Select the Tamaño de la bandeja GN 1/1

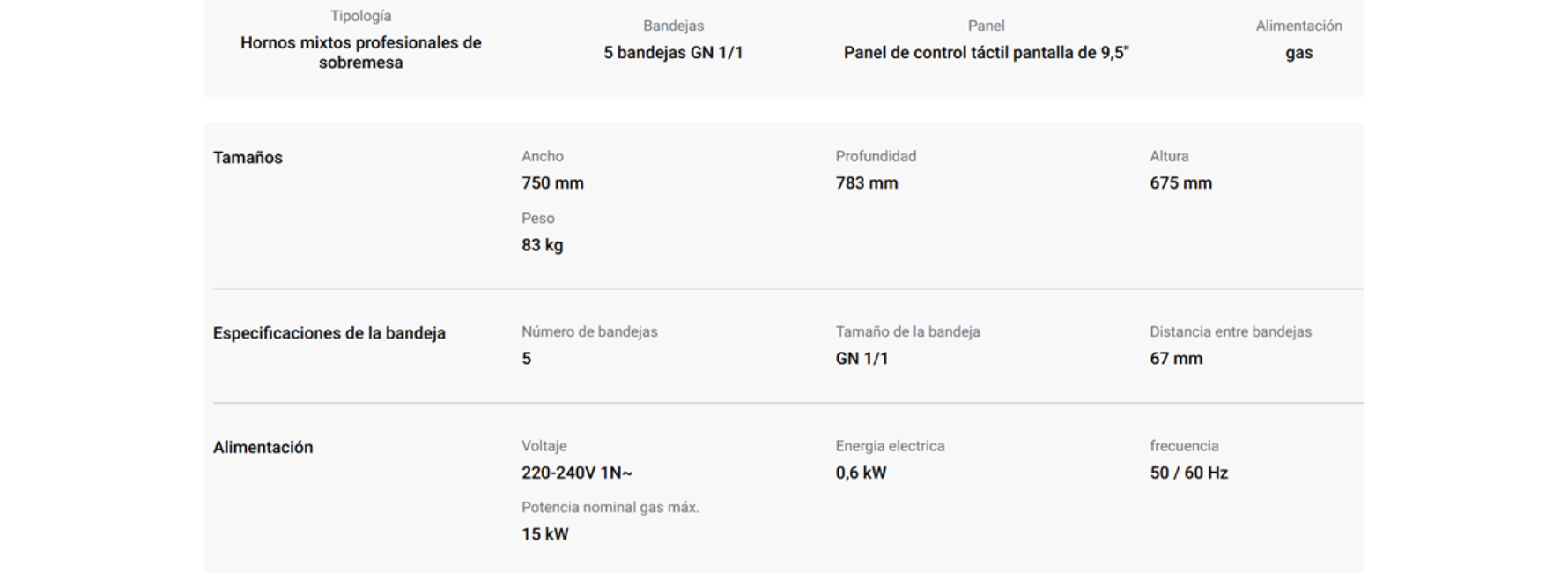pos(862,359)
